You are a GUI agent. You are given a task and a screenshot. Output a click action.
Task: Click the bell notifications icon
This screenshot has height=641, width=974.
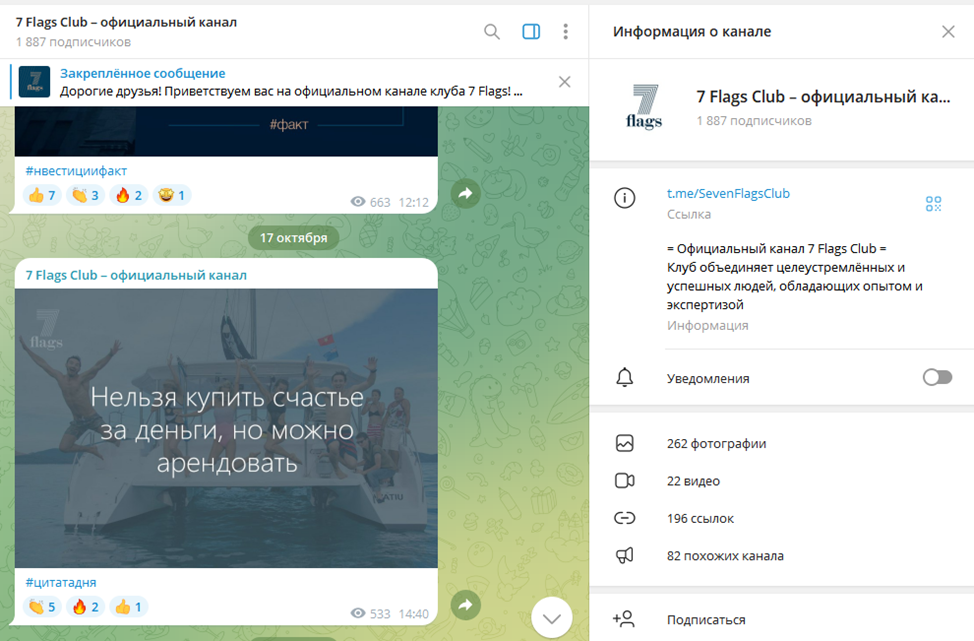(624, 378)
